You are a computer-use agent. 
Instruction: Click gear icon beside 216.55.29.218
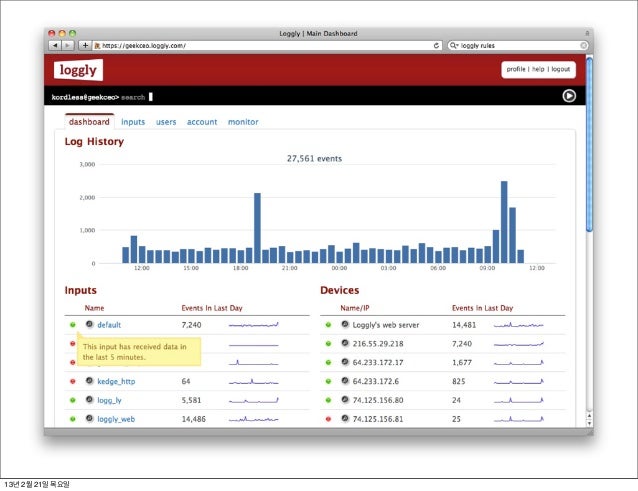point(345,343)
